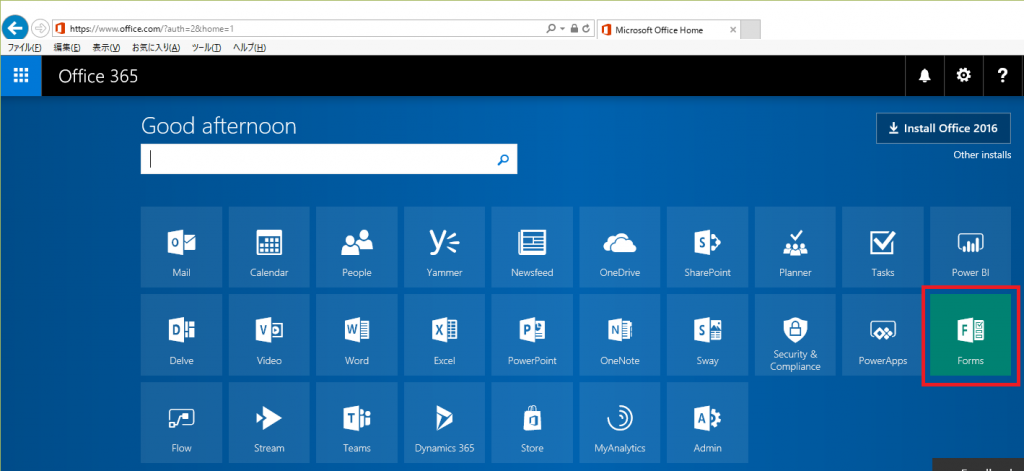Go back with the browser back arrow
The height and width of the screenshot is (471, 1024).
(x=15, y=28)
